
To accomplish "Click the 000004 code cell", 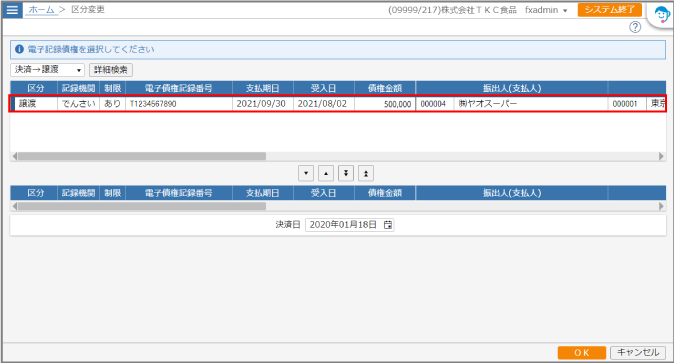I will [x=435, y=104].
